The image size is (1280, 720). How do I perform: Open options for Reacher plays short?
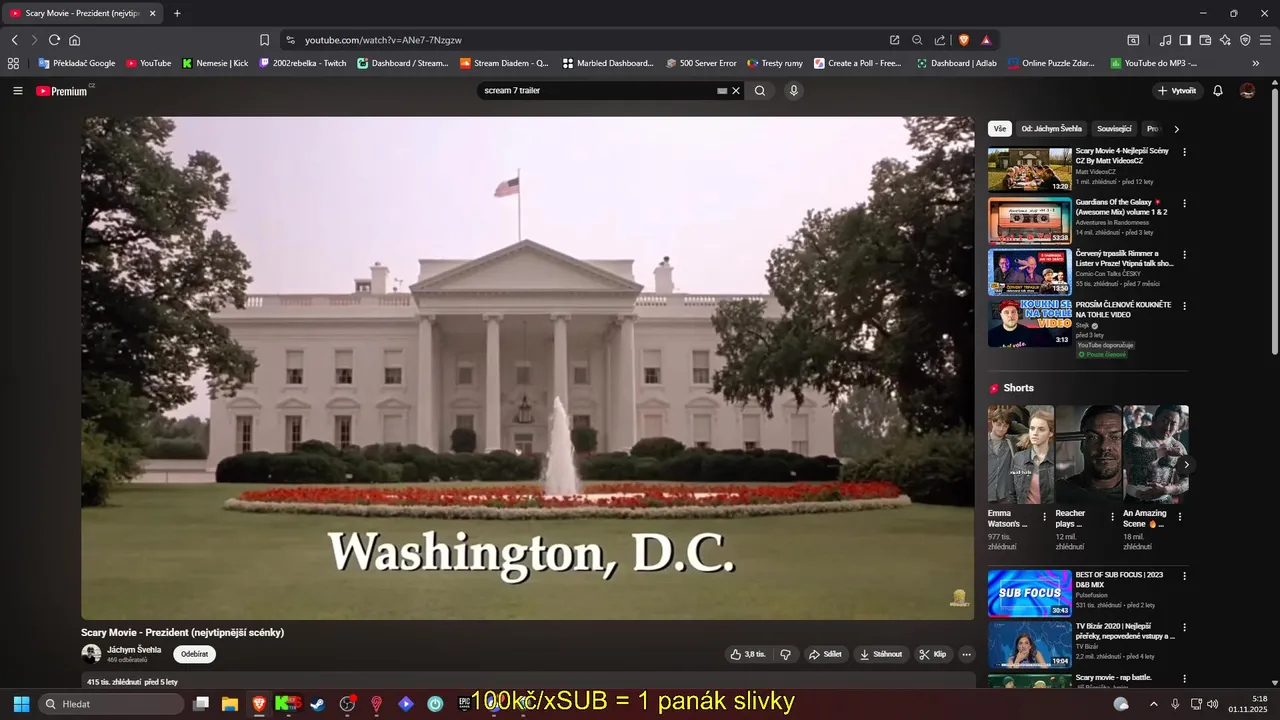coord(1112,517)
